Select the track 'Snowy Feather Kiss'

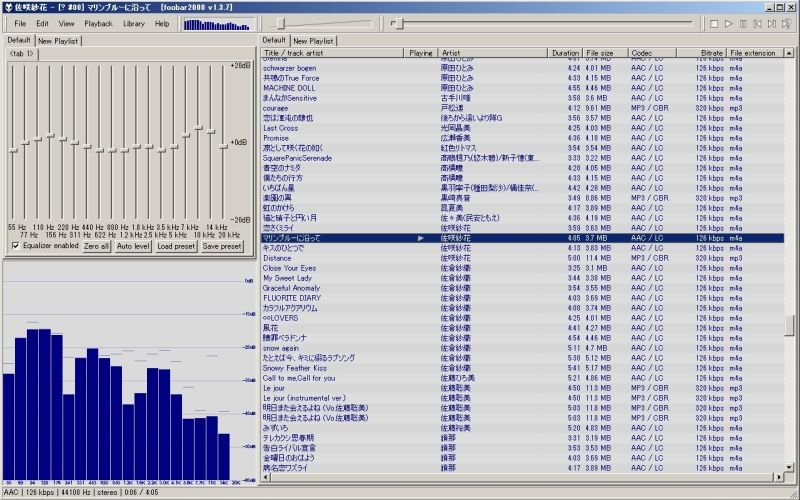click(522, 368)
